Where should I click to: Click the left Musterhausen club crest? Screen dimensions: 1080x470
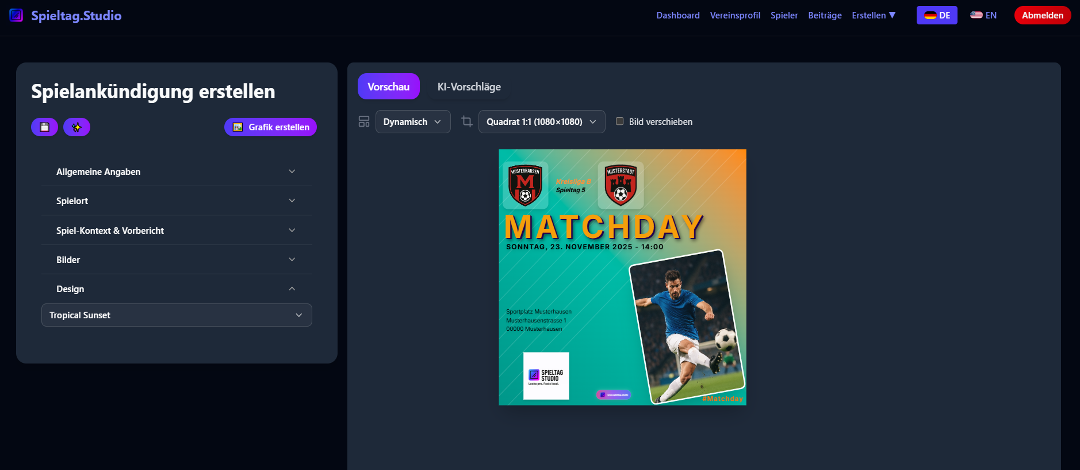point(526,185)
